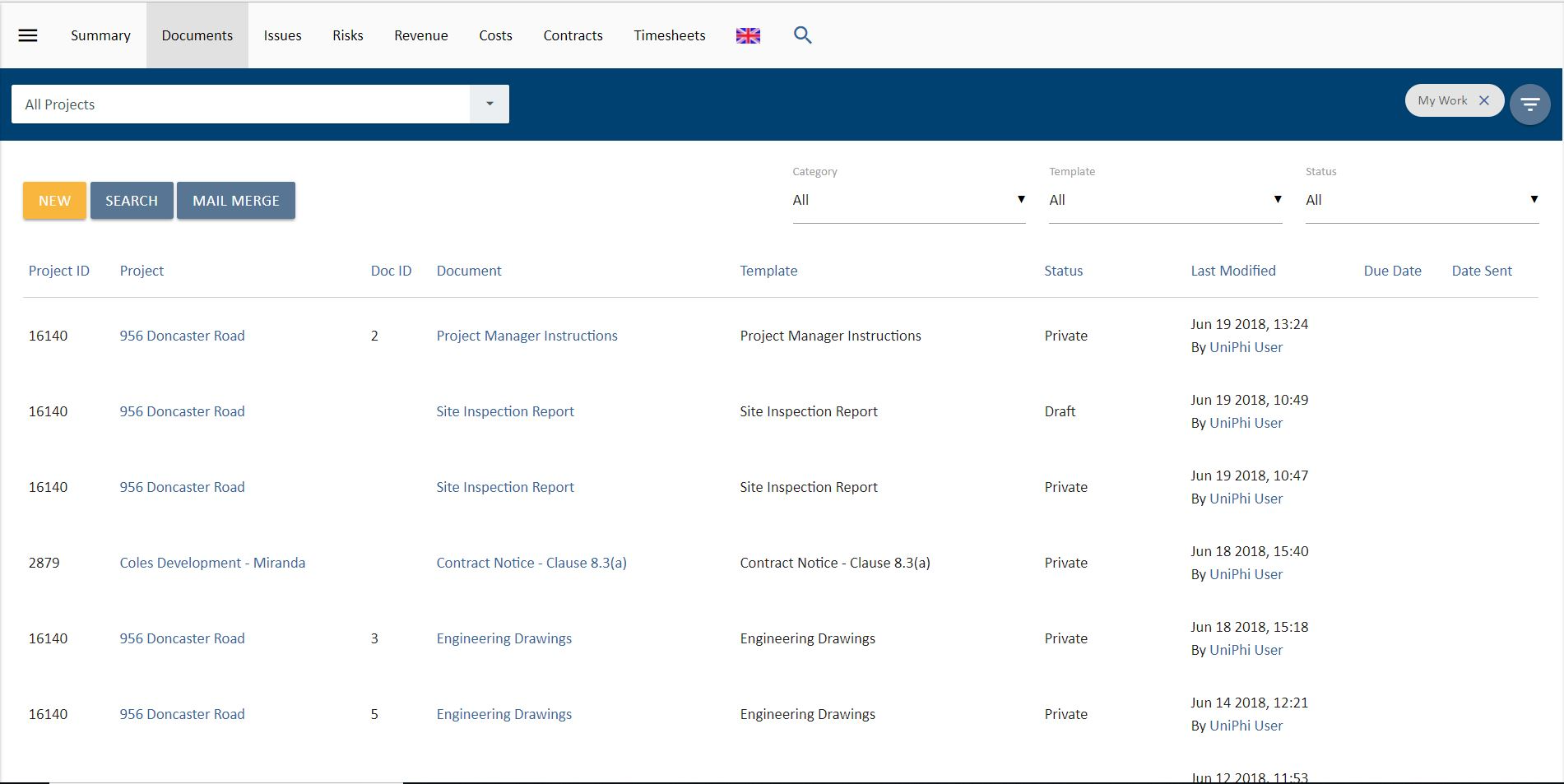Sort by Last Modified column header
Screen dimensions: 1564x784
pos(1233,271)
